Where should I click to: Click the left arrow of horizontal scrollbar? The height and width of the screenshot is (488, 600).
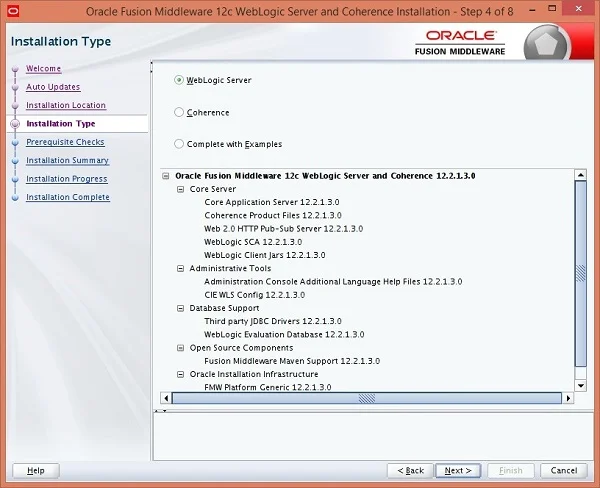tap(166, 398)
